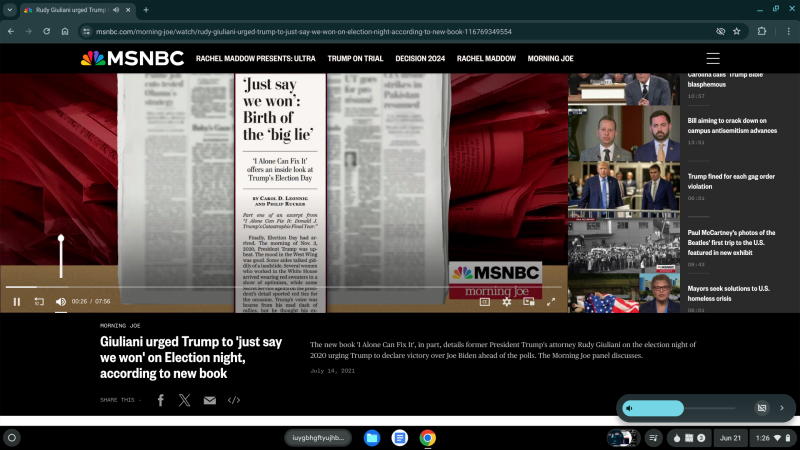Open Jun 21 calendar date

click(x=730, y=438)
